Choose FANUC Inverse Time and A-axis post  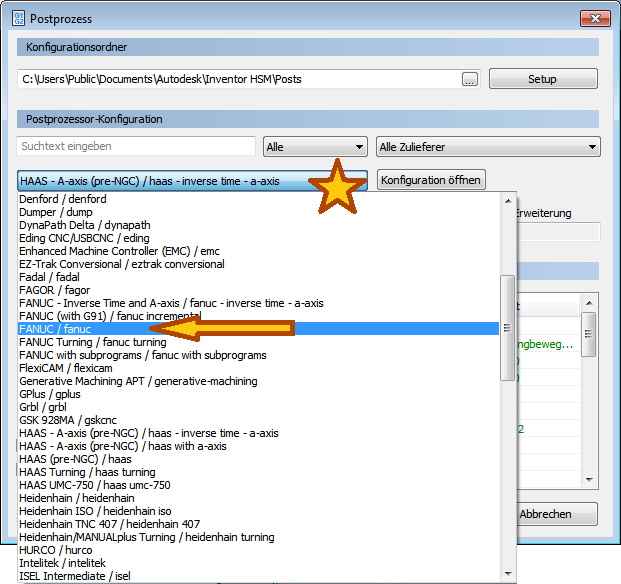(258, 303)
